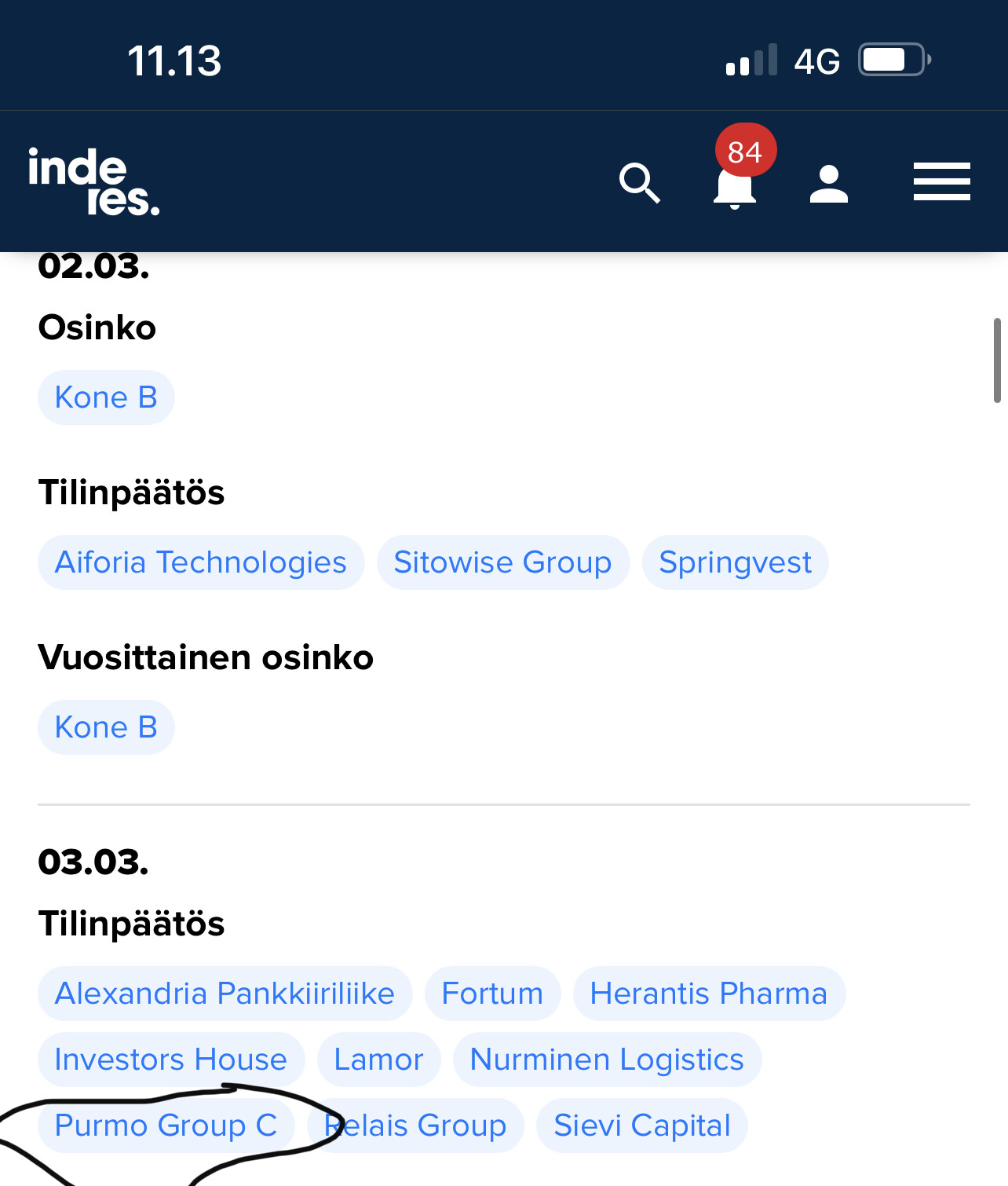1008x1186 pixels.
Task: Click the page scrollbar thumb
Action: [x=997, y=361]
